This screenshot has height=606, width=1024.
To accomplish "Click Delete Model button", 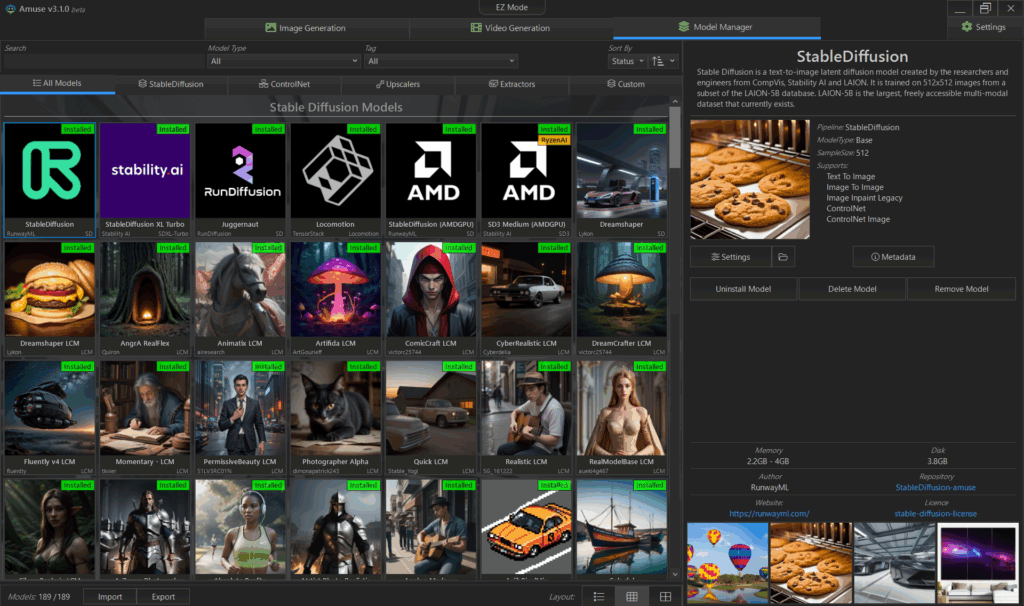I will coord(852,289).
